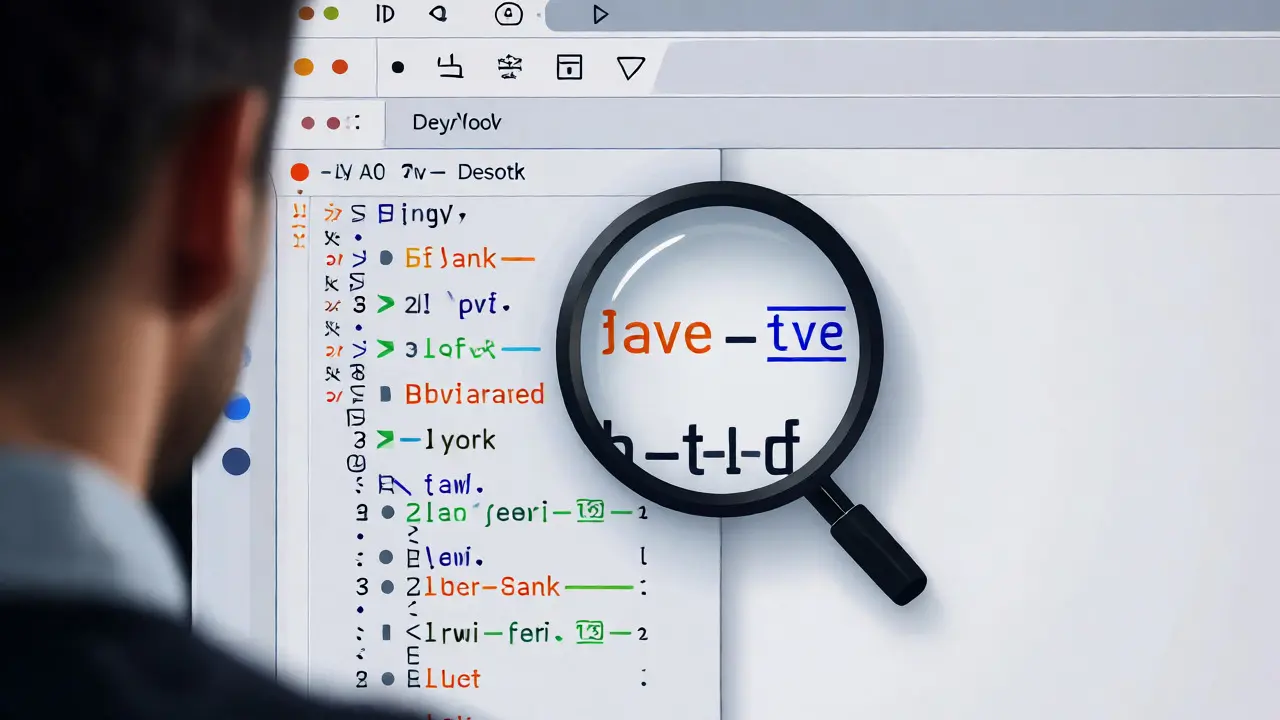Screen dimensions: 1280x720
Task: Click the bullet dot before 2lber-Sank
Action: pyautogui.click(x=386, y=587)
